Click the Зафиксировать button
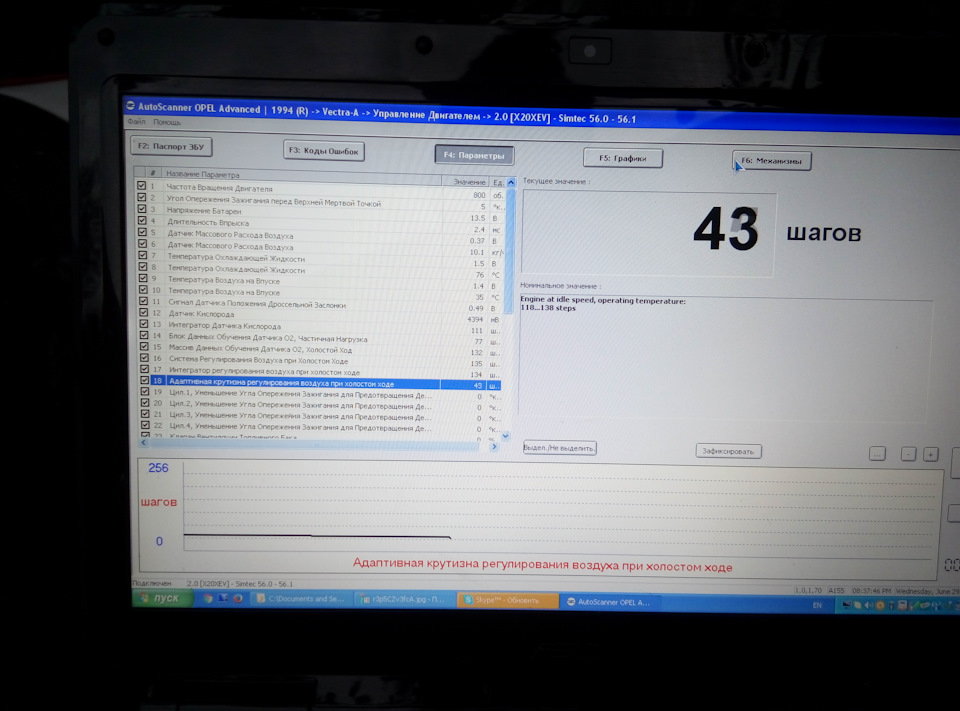Image resolution: width=960 pixels, height=711 pixels. [728, 451]
